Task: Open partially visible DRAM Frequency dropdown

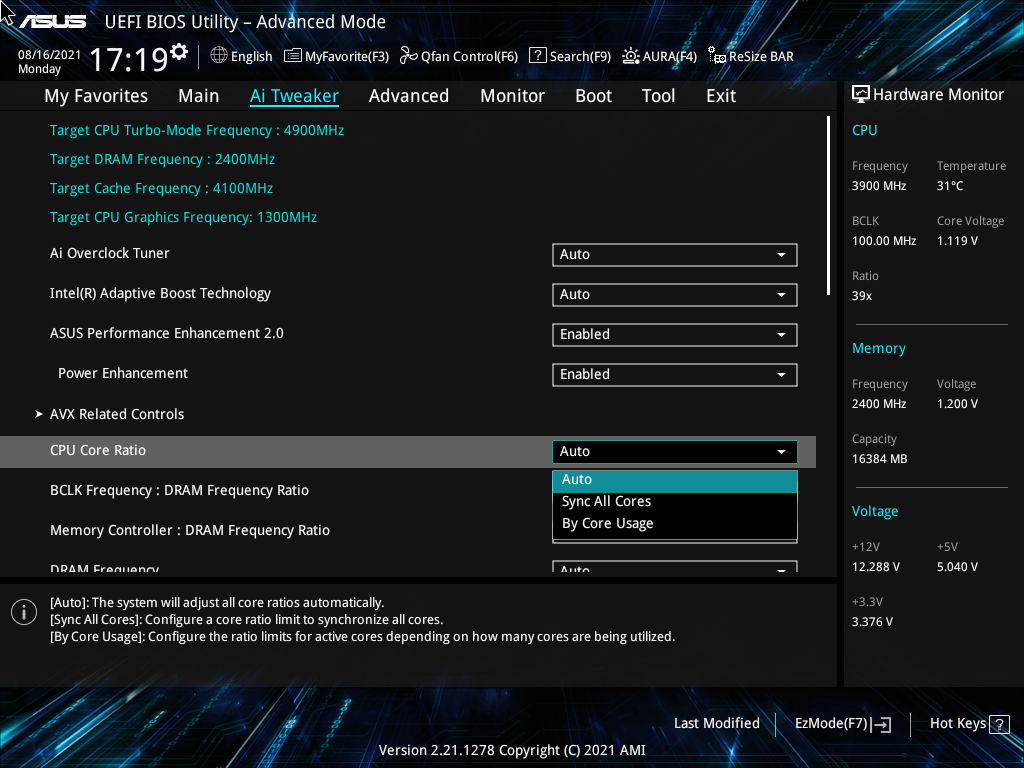Action: [x=675, y=567]
